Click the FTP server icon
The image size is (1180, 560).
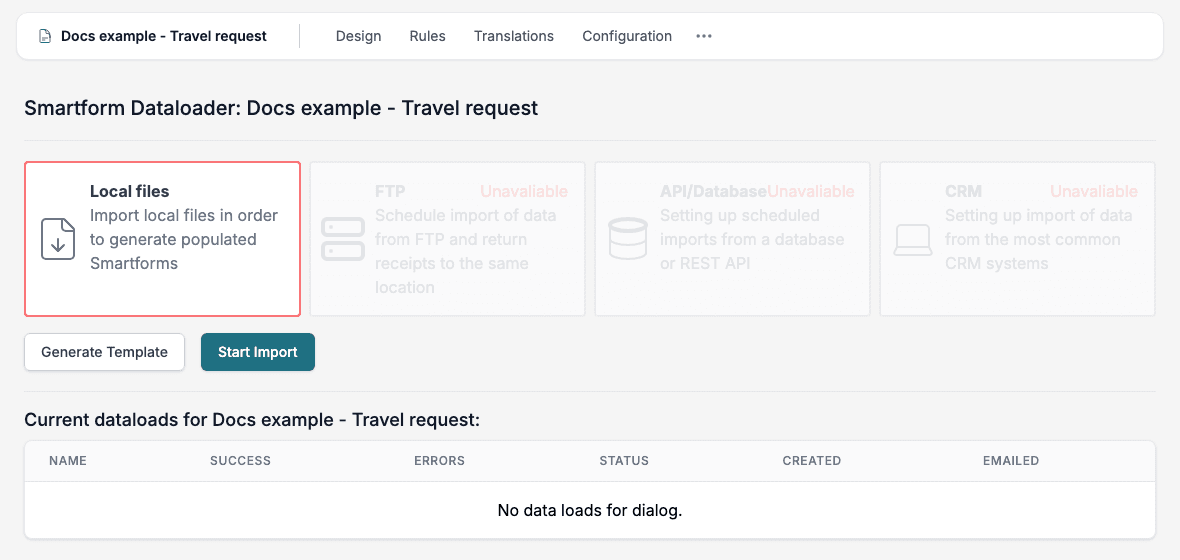tap(342, 239)
